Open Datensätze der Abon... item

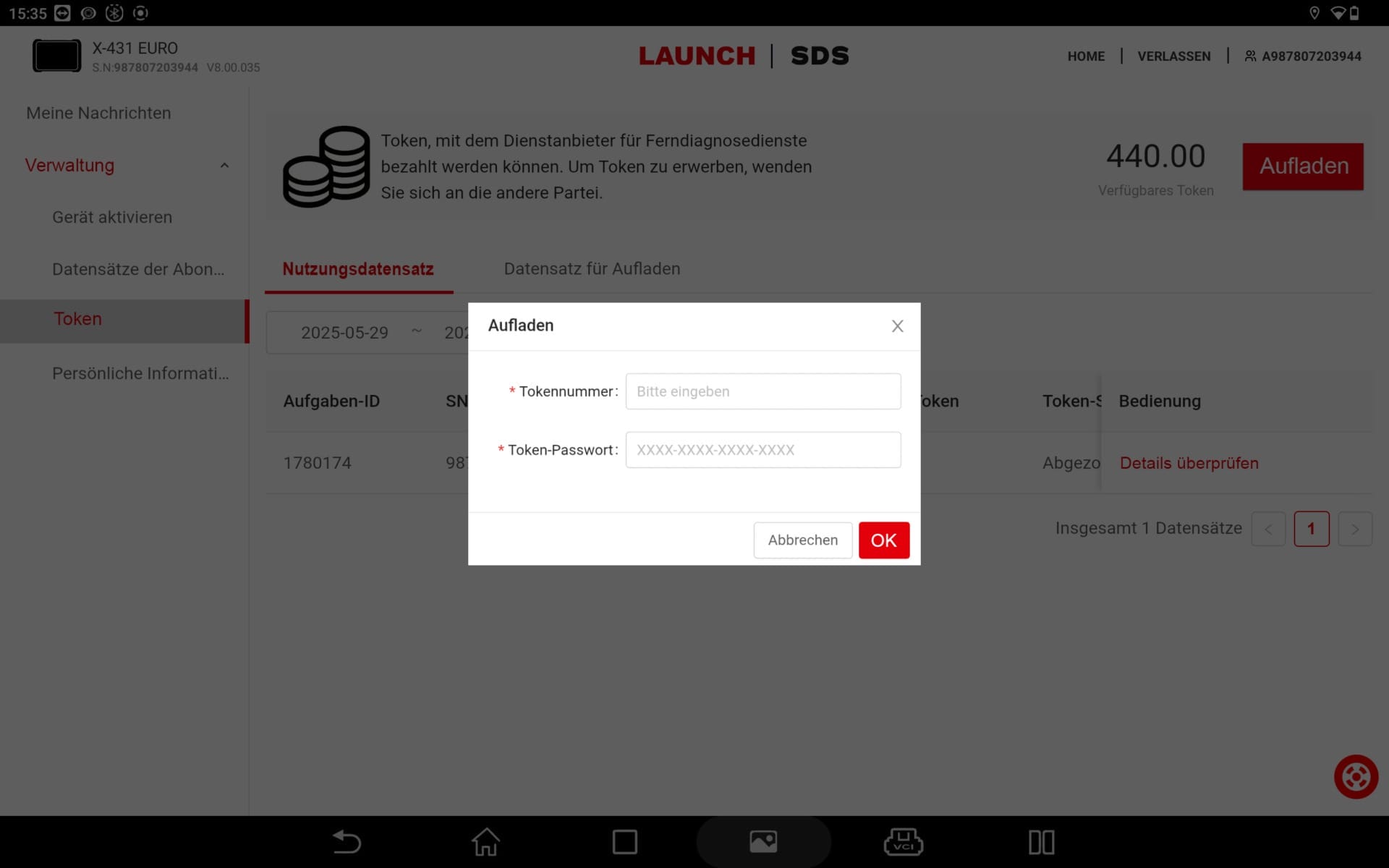click(138, 269)
